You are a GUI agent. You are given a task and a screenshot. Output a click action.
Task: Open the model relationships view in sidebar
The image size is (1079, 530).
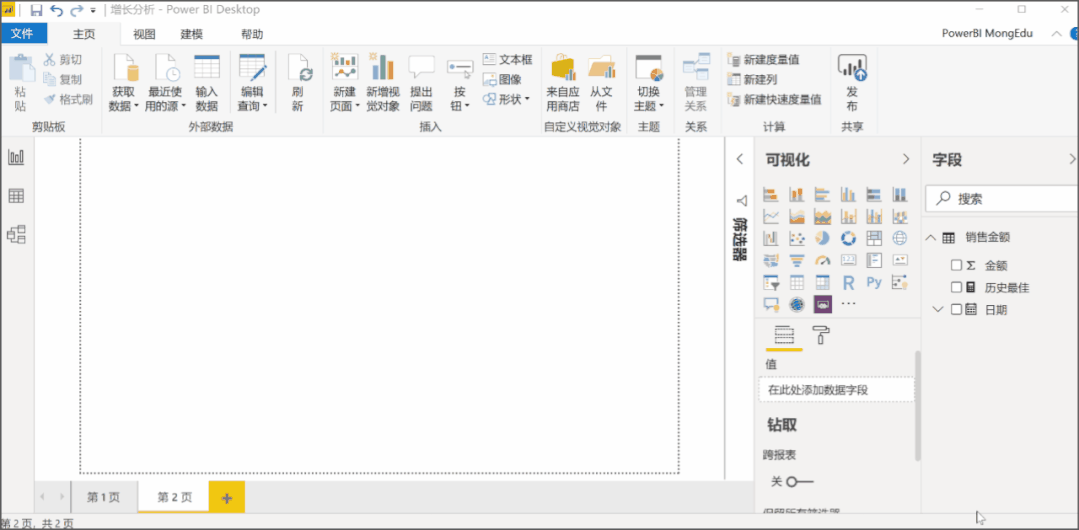(16, 235)
